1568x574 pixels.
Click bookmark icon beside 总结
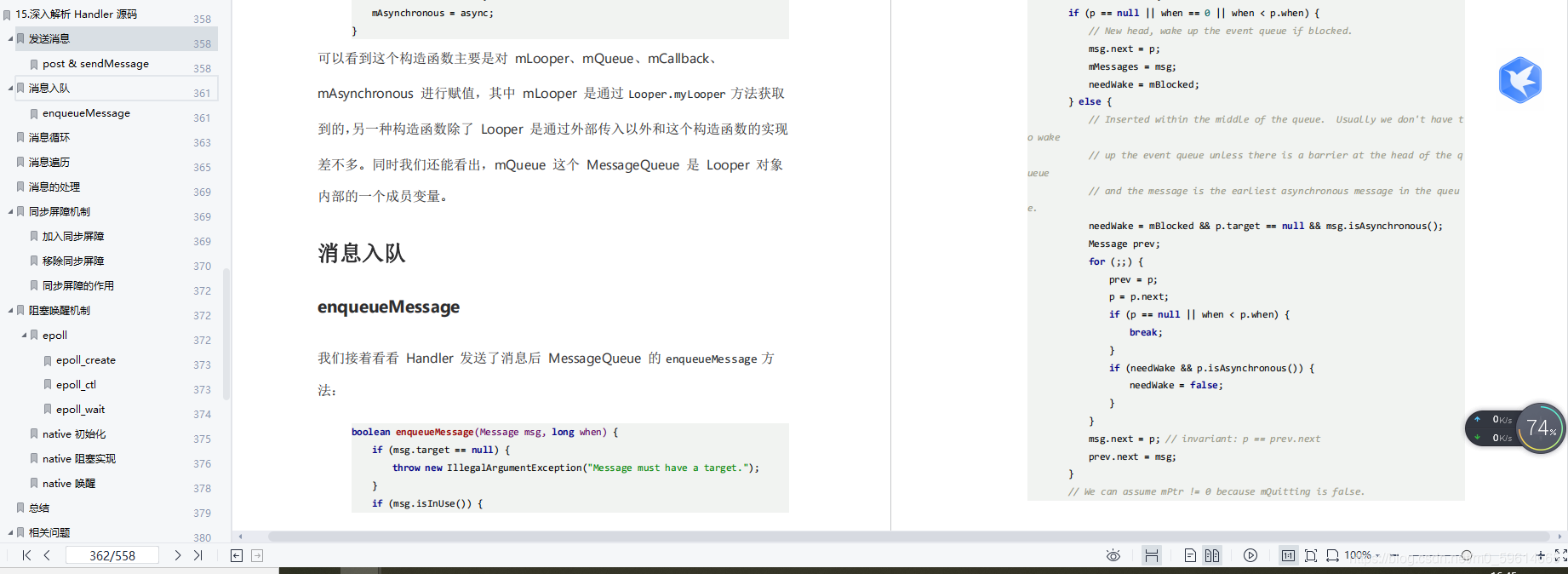[20, 508]
